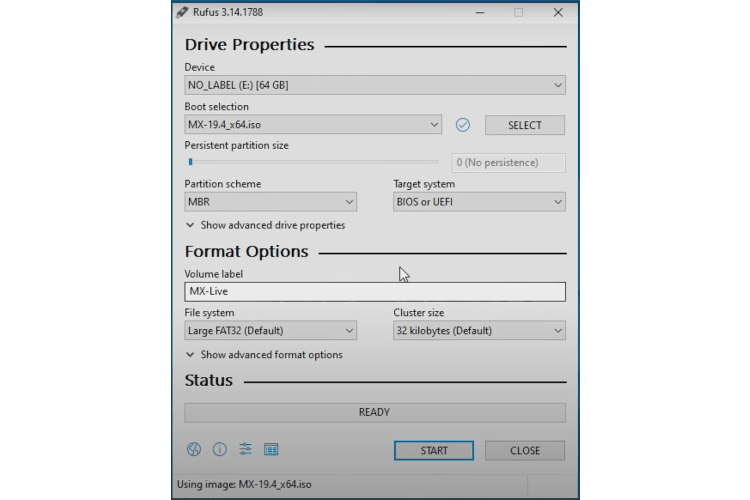This screenshot has height=500, width=750.
Task: Open the File system dropdown
Action: pos(271,331)
